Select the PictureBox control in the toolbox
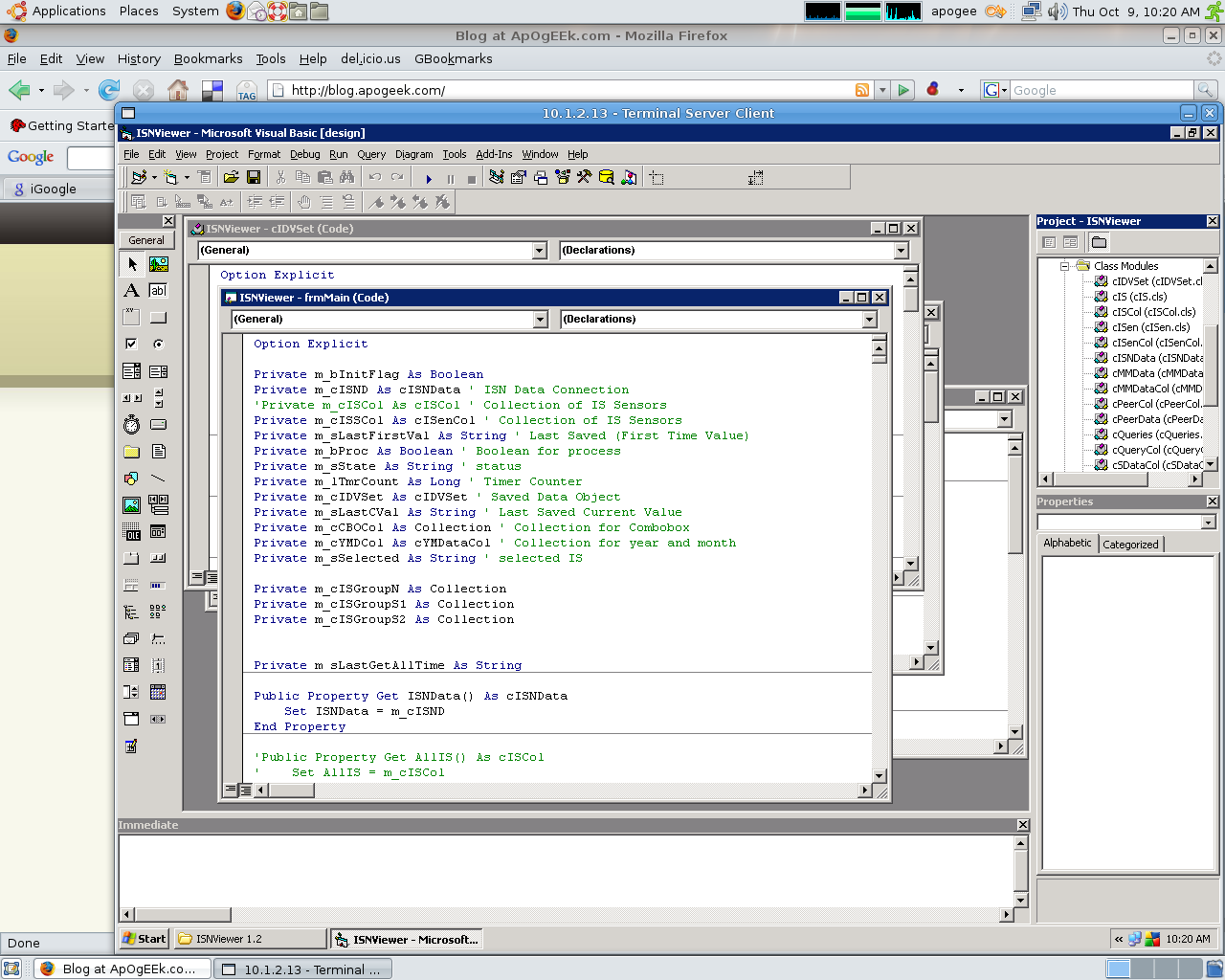Image resolution: width=1225 pixels, height=980 pixels. pos(159,264)
